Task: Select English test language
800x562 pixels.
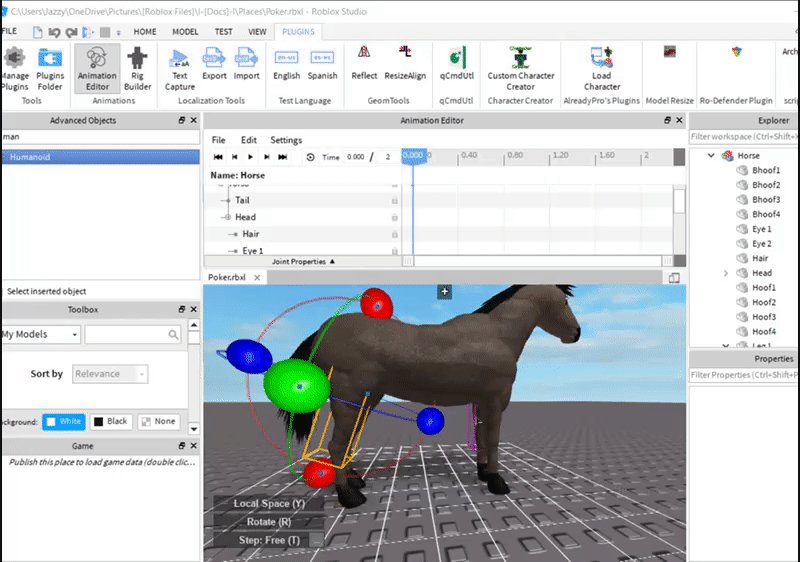Action: [286, 63]
